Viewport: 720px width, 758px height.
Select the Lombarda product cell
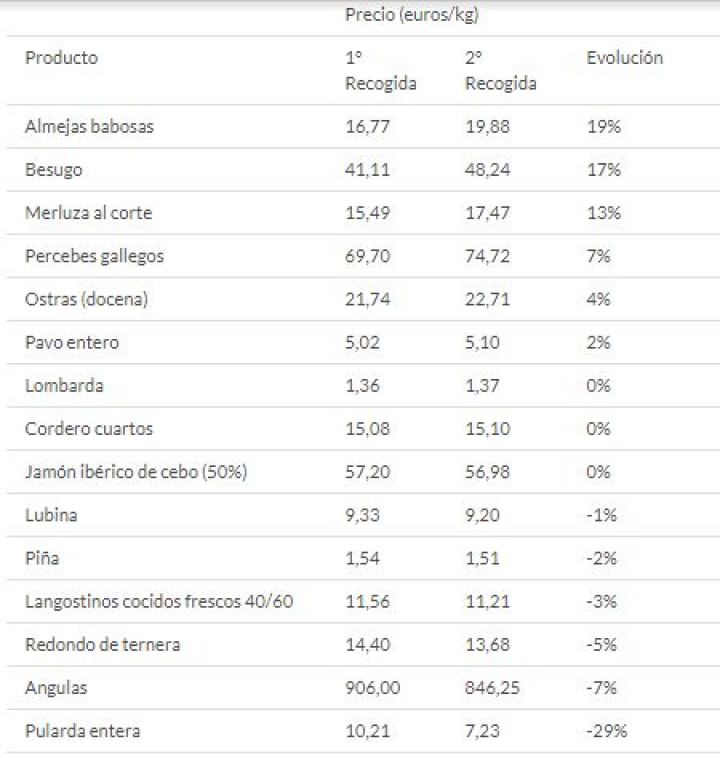[64, 385]
